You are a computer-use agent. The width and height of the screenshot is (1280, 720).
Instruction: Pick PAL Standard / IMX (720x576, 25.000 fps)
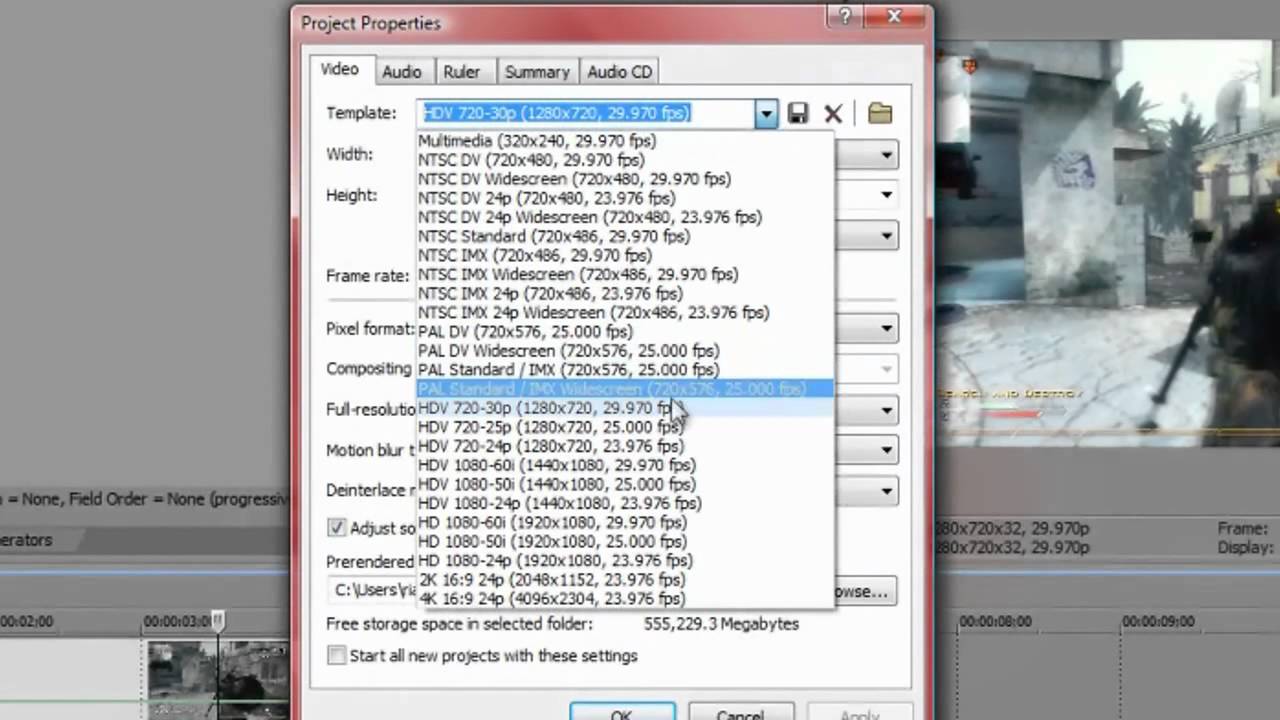[x=624, y=369]
